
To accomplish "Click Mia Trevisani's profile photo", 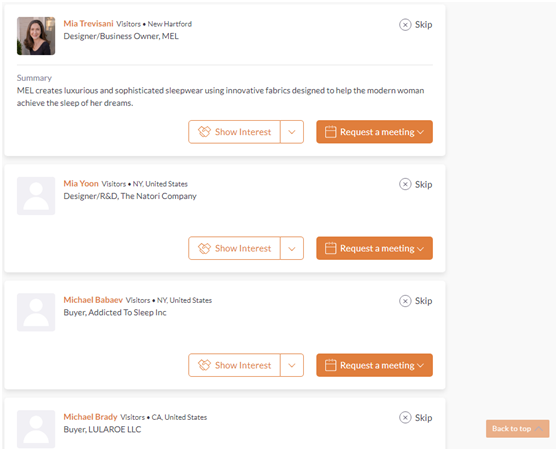I will tap(36, 36).
